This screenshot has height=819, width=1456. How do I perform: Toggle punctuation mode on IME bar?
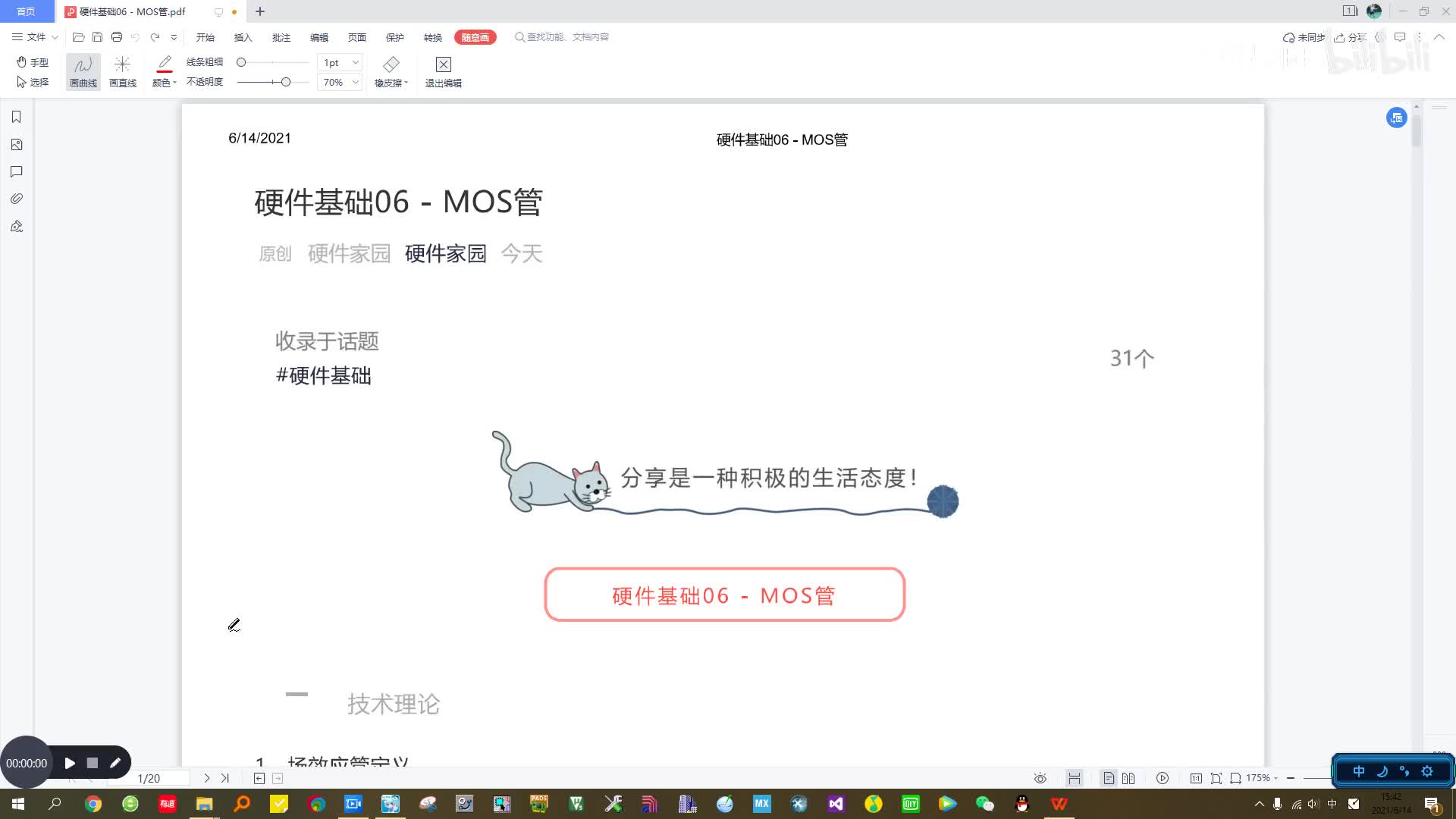click(x=1404, y=771)
